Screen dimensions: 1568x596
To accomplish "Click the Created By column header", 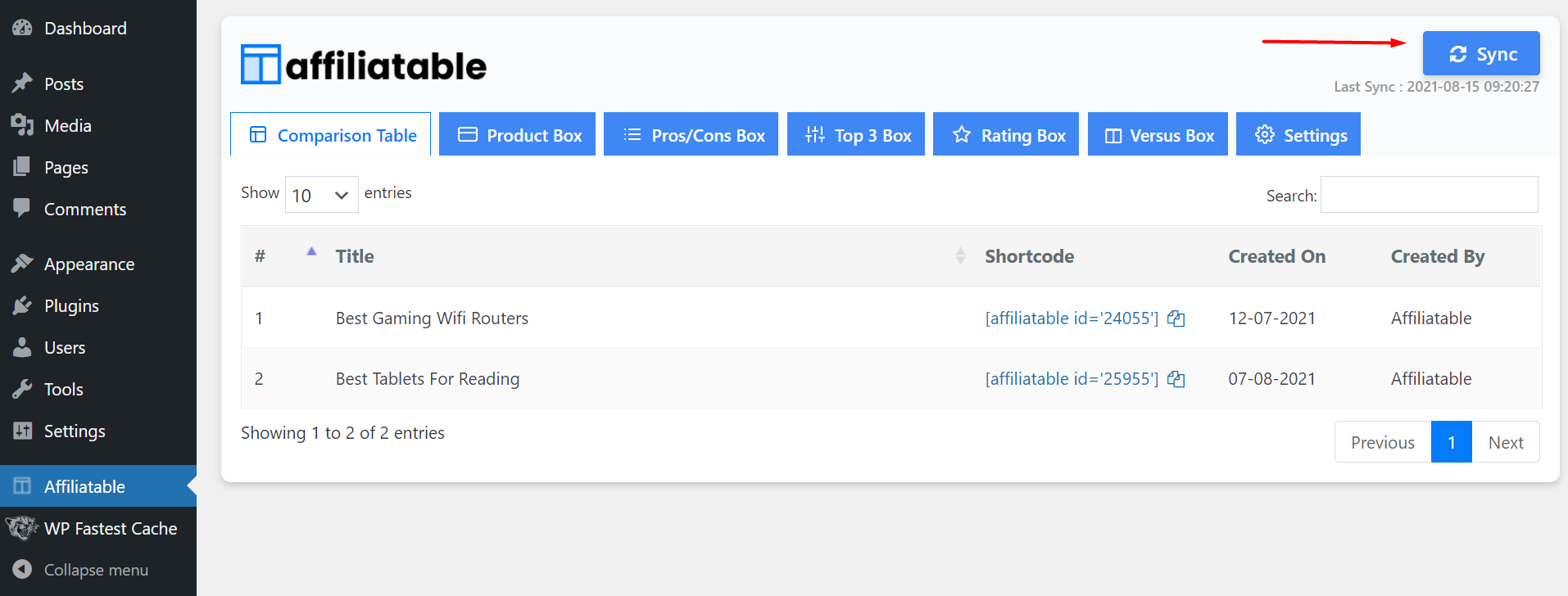I will click(x=1438, y=256).
